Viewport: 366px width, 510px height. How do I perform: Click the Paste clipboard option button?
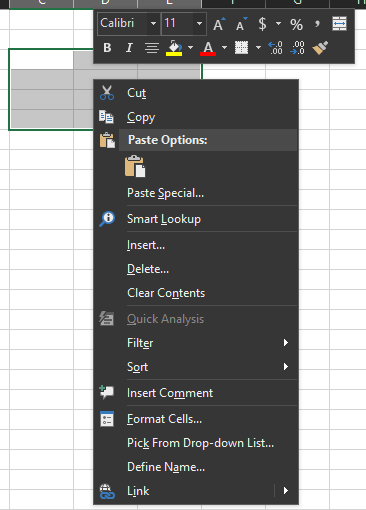click(135, 166)
